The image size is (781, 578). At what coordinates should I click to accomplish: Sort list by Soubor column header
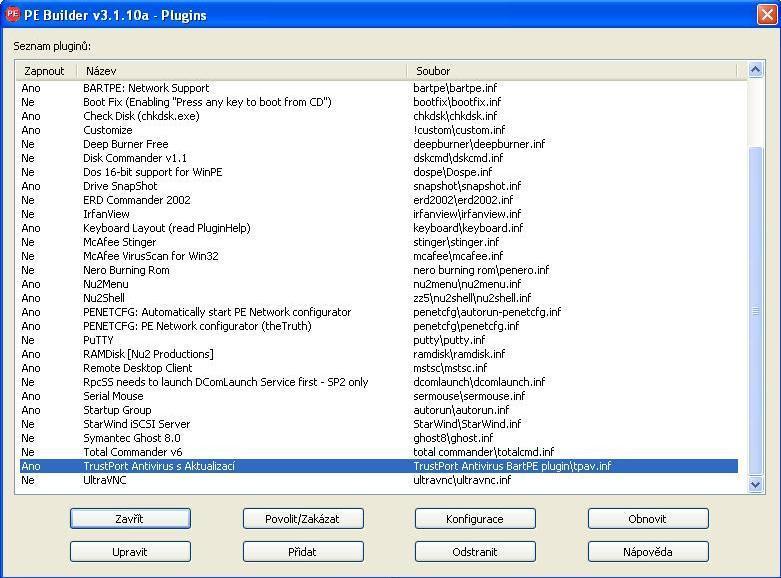point(572,71)
